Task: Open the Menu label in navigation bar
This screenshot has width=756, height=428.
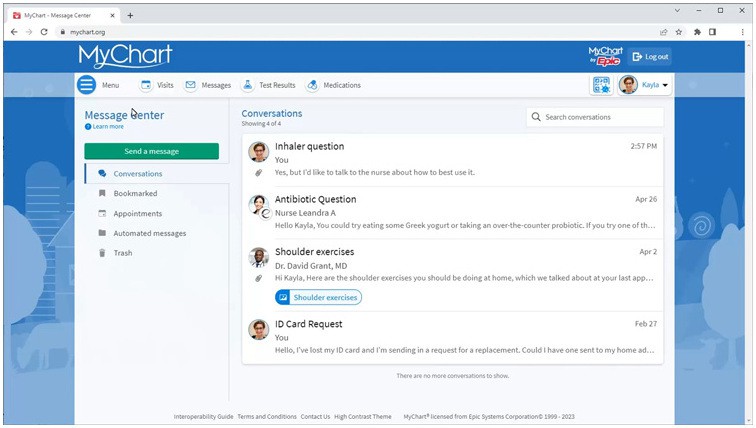Action: click(110, 85)
